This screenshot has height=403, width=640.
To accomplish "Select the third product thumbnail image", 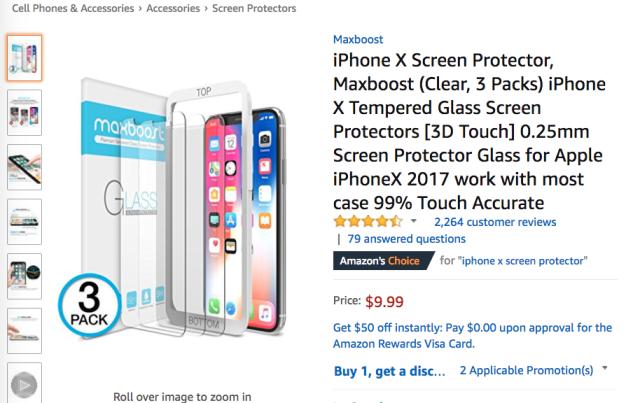I will click(24, 167).
